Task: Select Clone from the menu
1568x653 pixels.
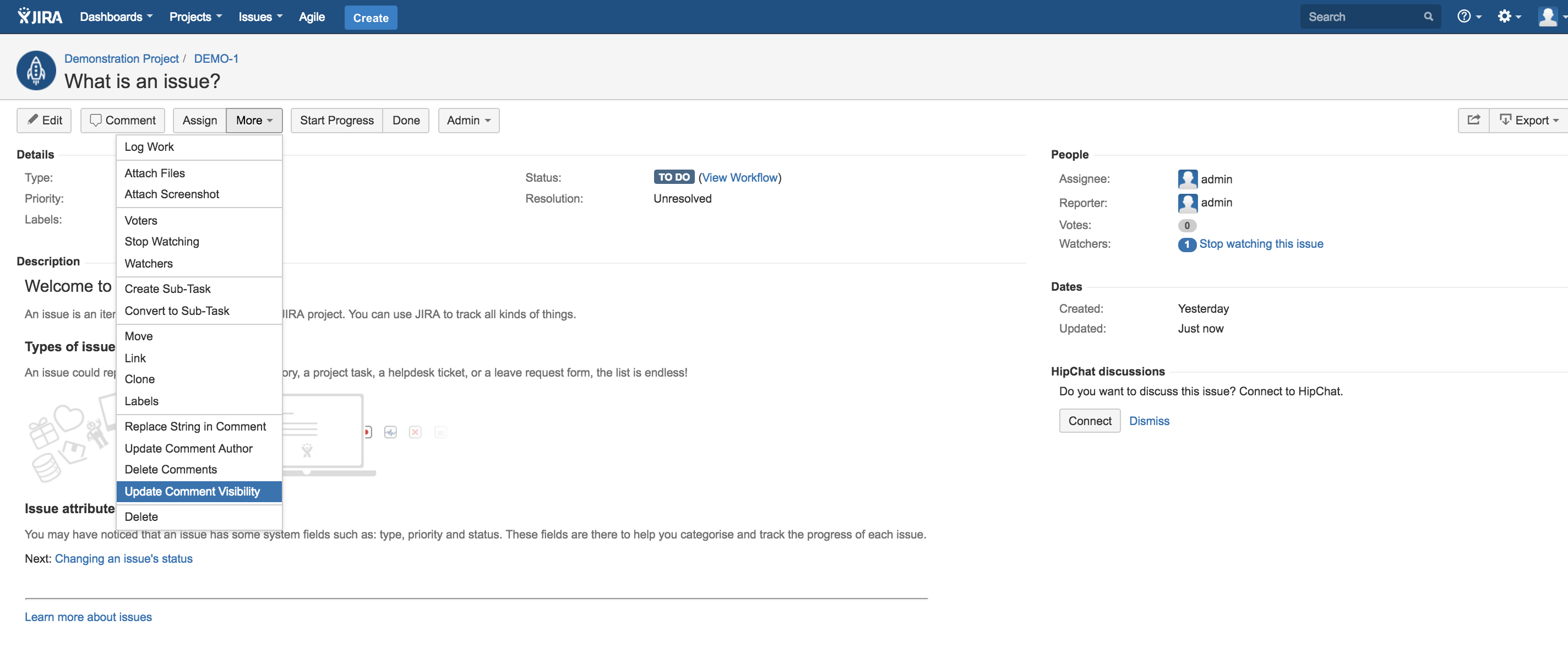Action: click(199, 379)
